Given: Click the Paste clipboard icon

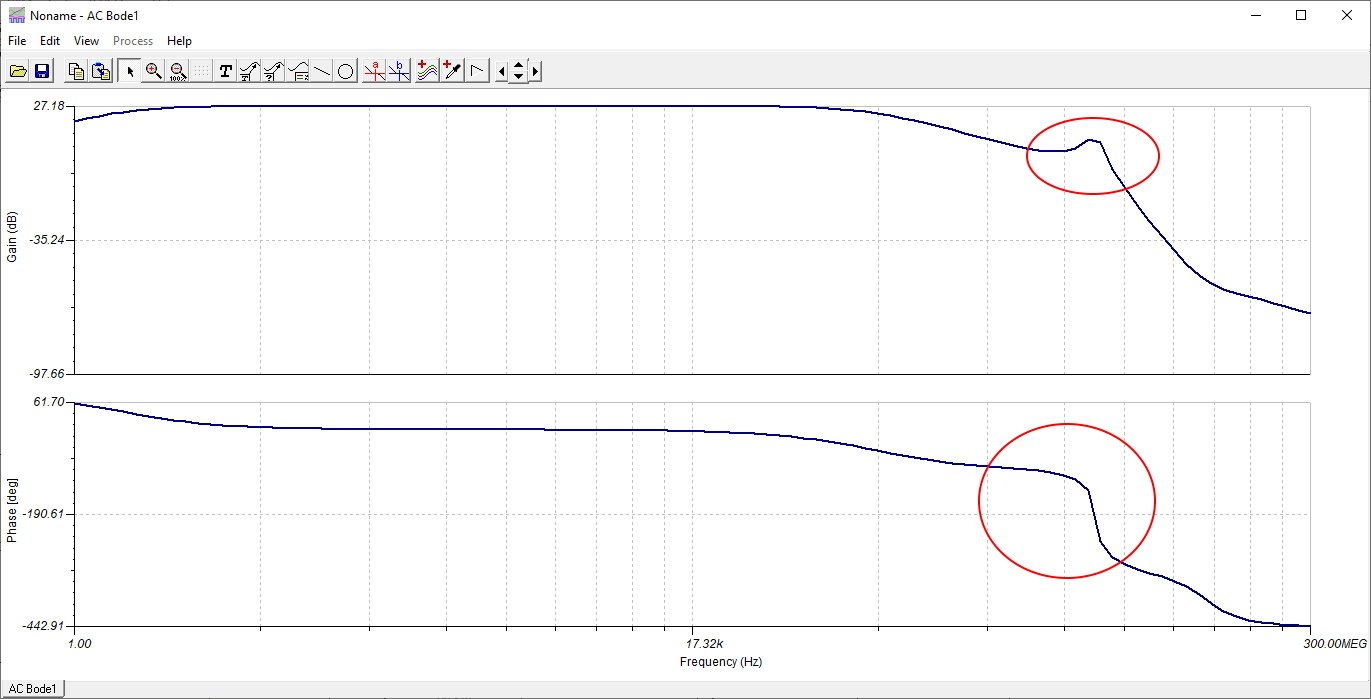Looking at the screenshot, I should tap(101, 71).
